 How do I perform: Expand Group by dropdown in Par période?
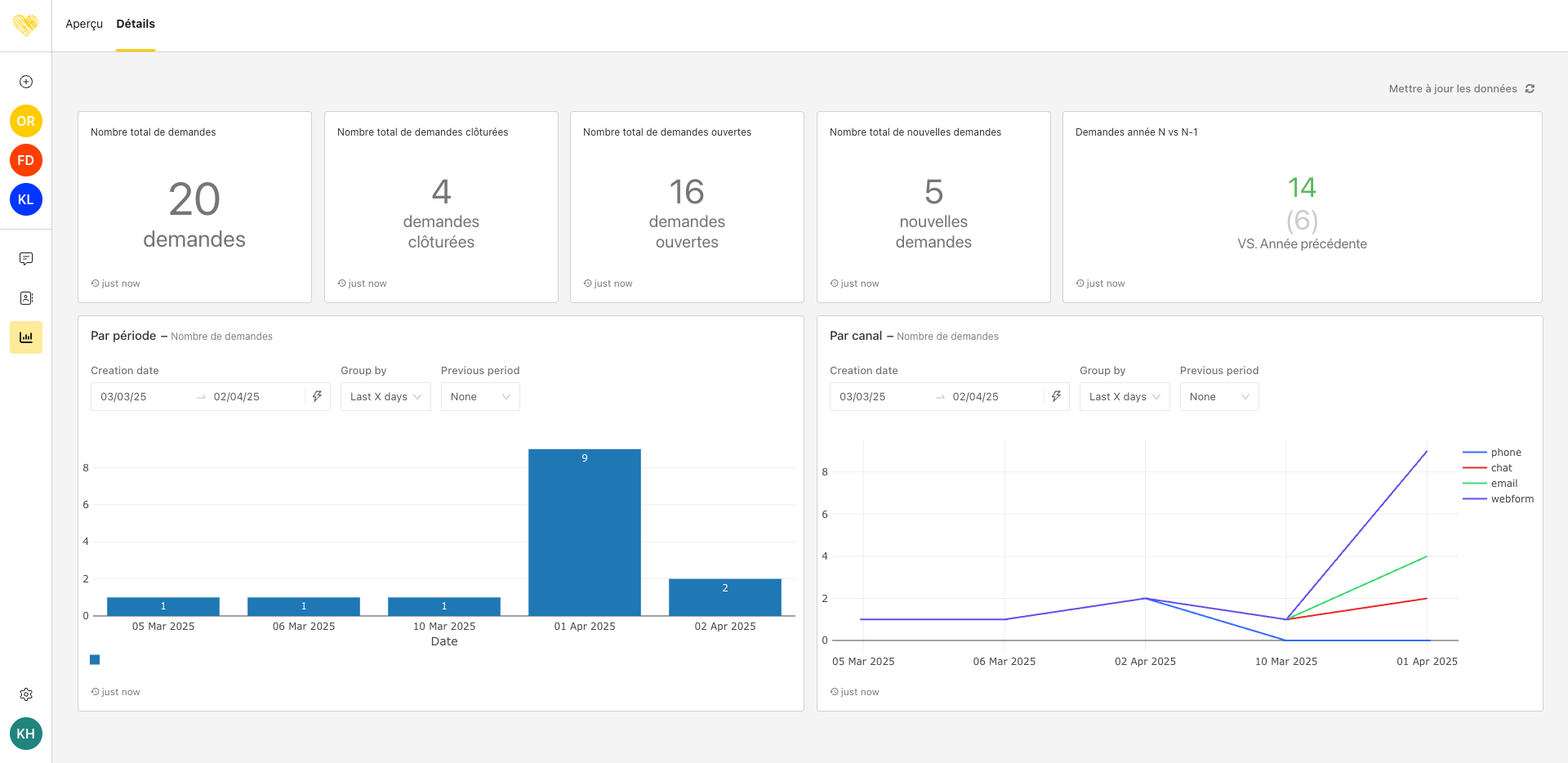pos(385,397)
